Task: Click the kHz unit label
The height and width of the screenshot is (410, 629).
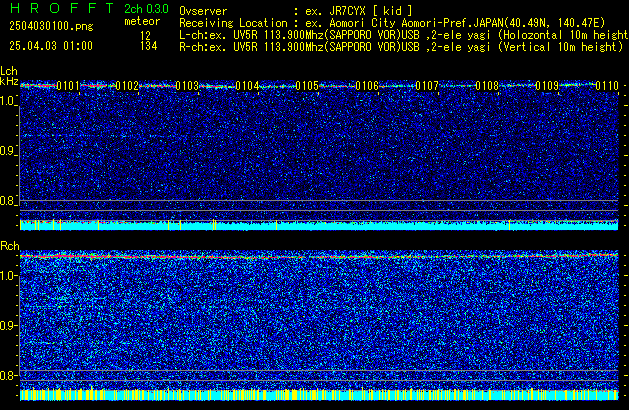Action: (9, 81)
